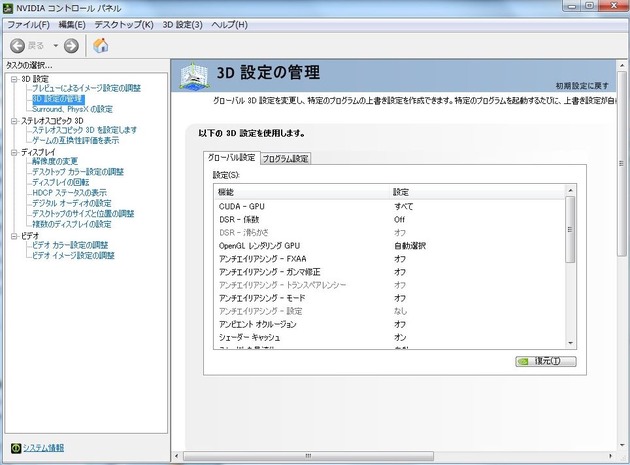Select アンチエイリアシング - ガンマ修正 row
The image size is (630, 465).
(390, 272)
